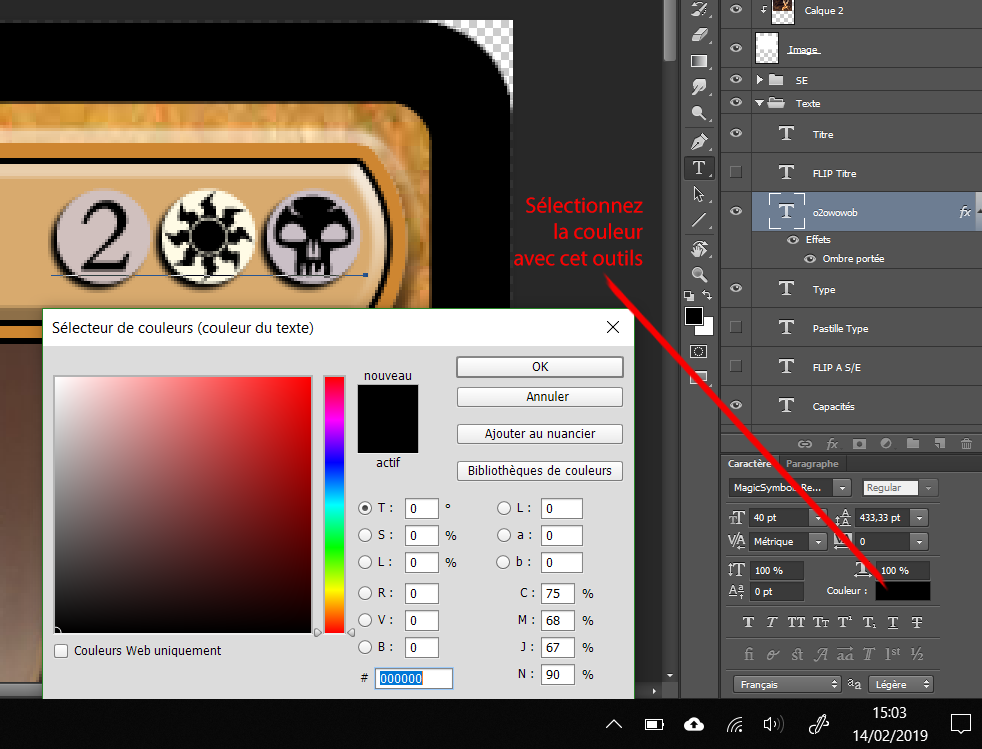Click the Ajouter au nuancier button

540,434
